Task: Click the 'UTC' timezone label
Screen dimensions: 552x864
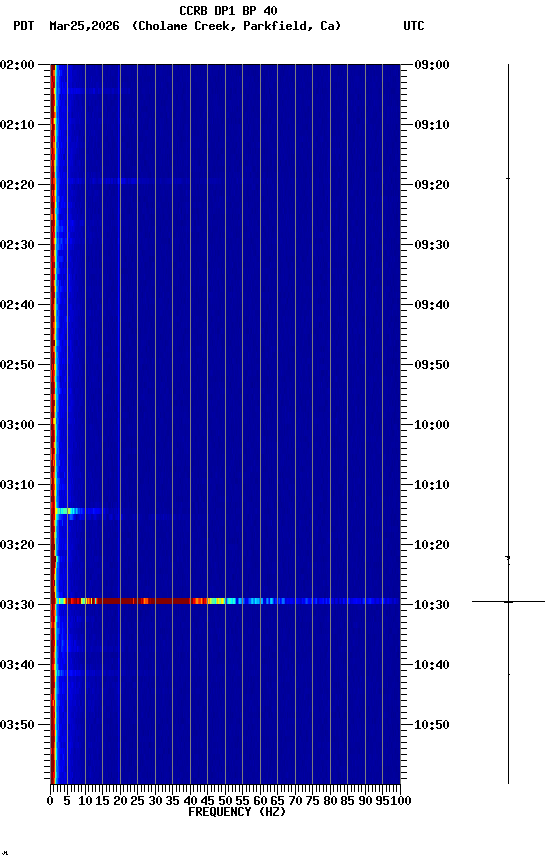Action: coord(414,26)
